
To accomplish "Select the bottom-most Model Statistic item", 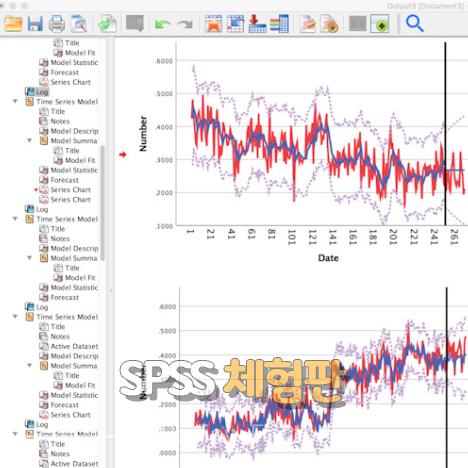I will [x=69, y=395].
